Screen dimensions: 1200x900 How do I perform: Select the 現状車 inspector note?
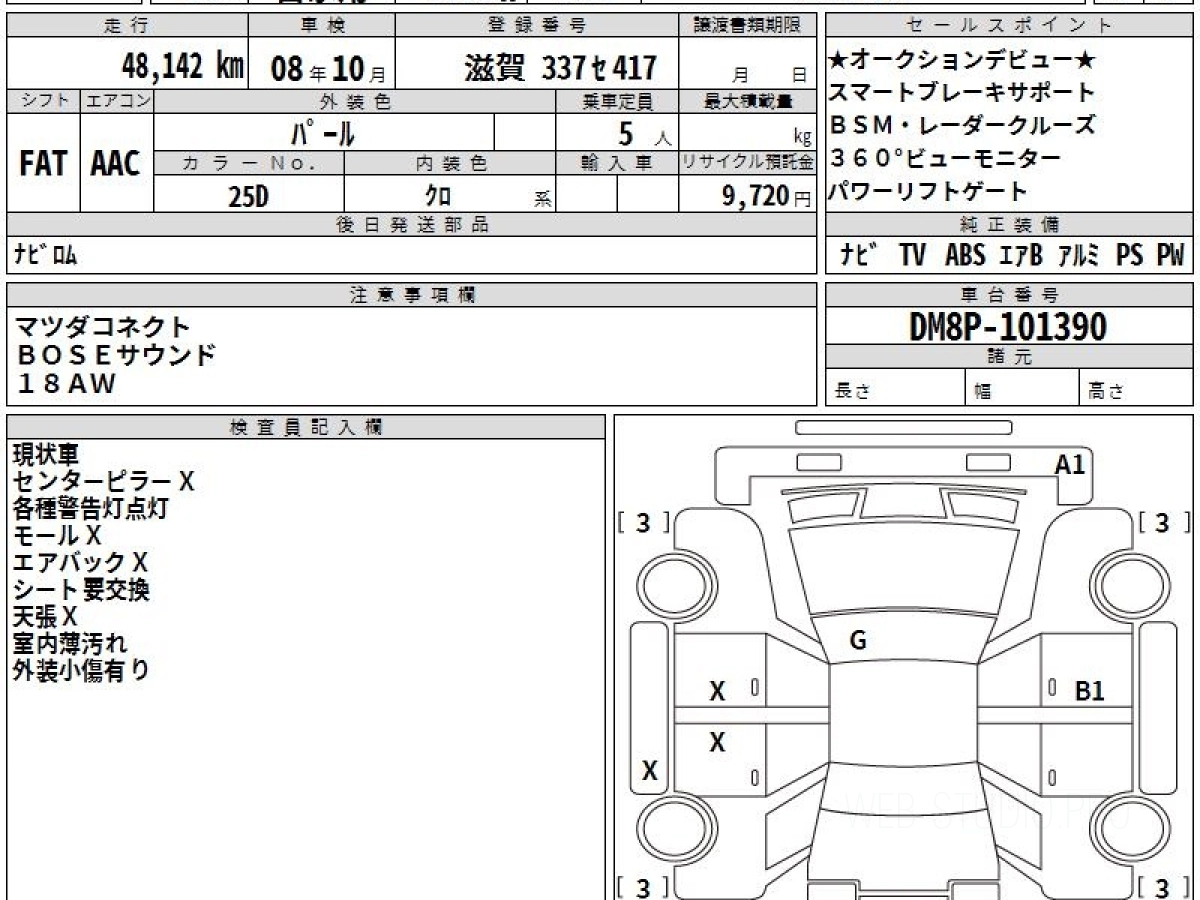coord(46,455)
